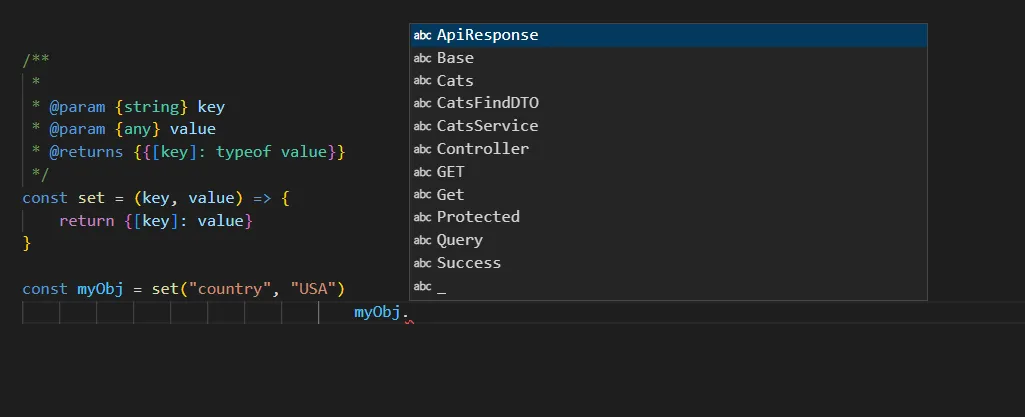Pick uppercase GET suggestion
The image size is (1025, 417).
point(450,172)
